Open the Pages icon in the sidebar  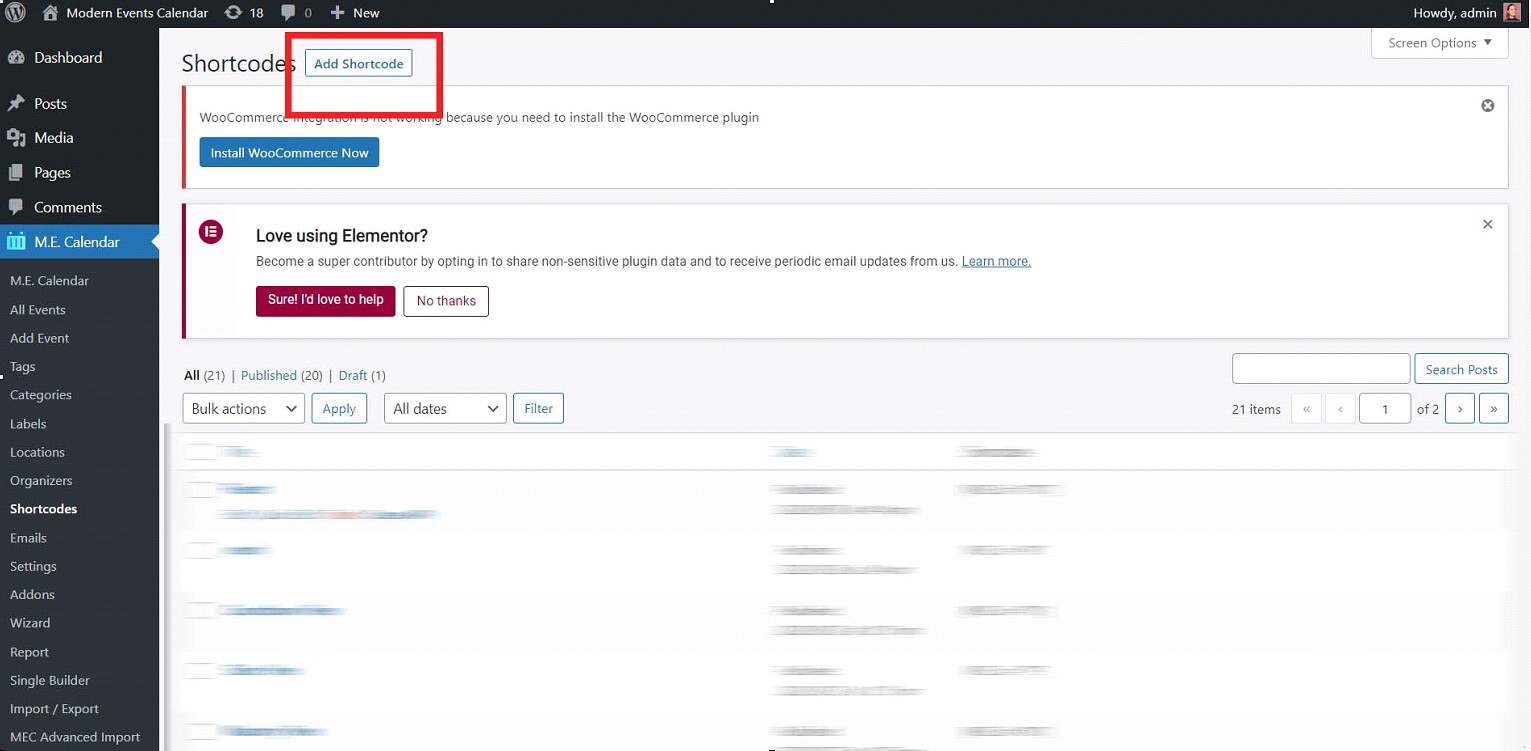pyautogui.click(x=16, y=173)
